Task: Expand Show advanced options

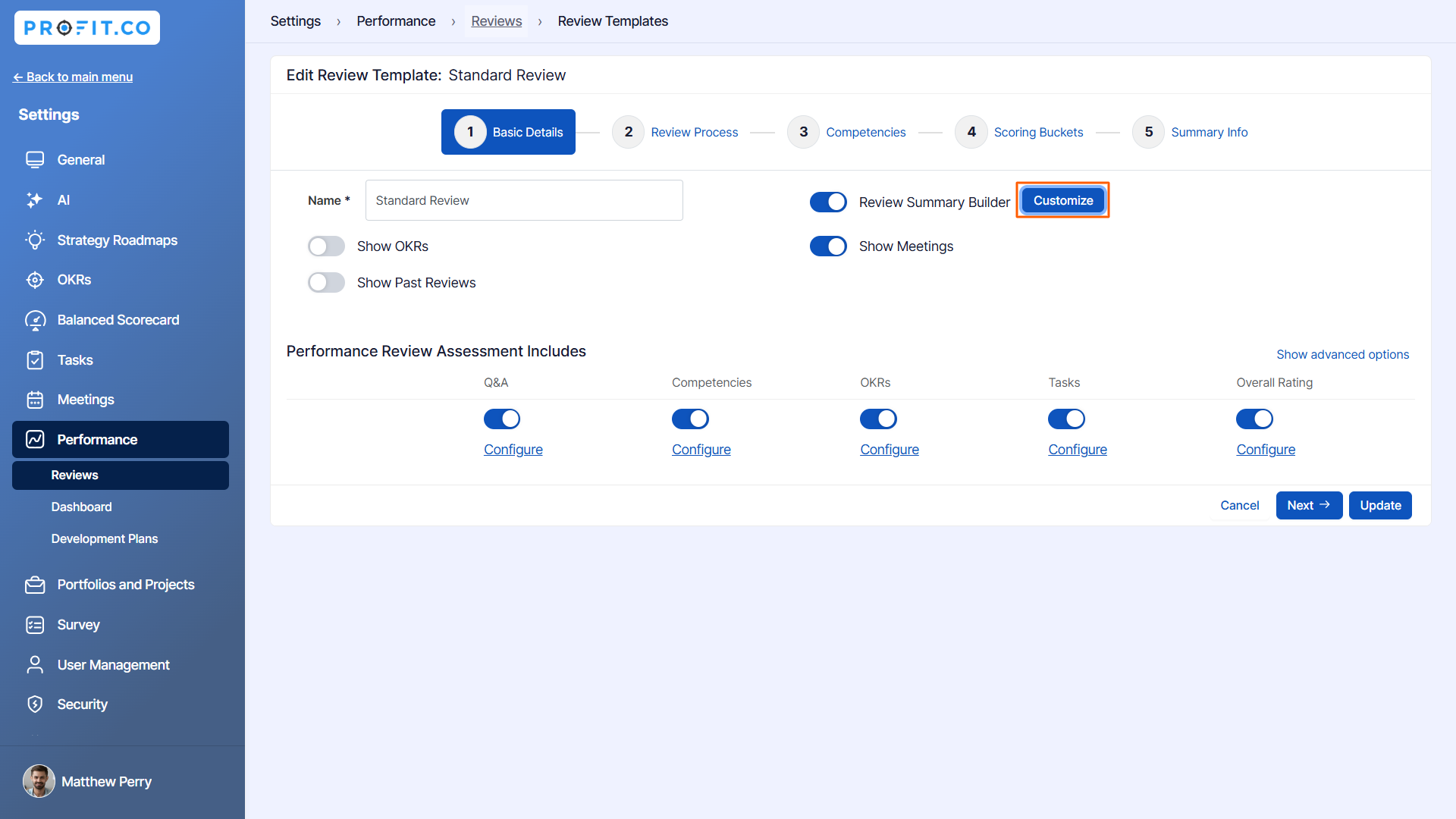Action: point(1342,354)
